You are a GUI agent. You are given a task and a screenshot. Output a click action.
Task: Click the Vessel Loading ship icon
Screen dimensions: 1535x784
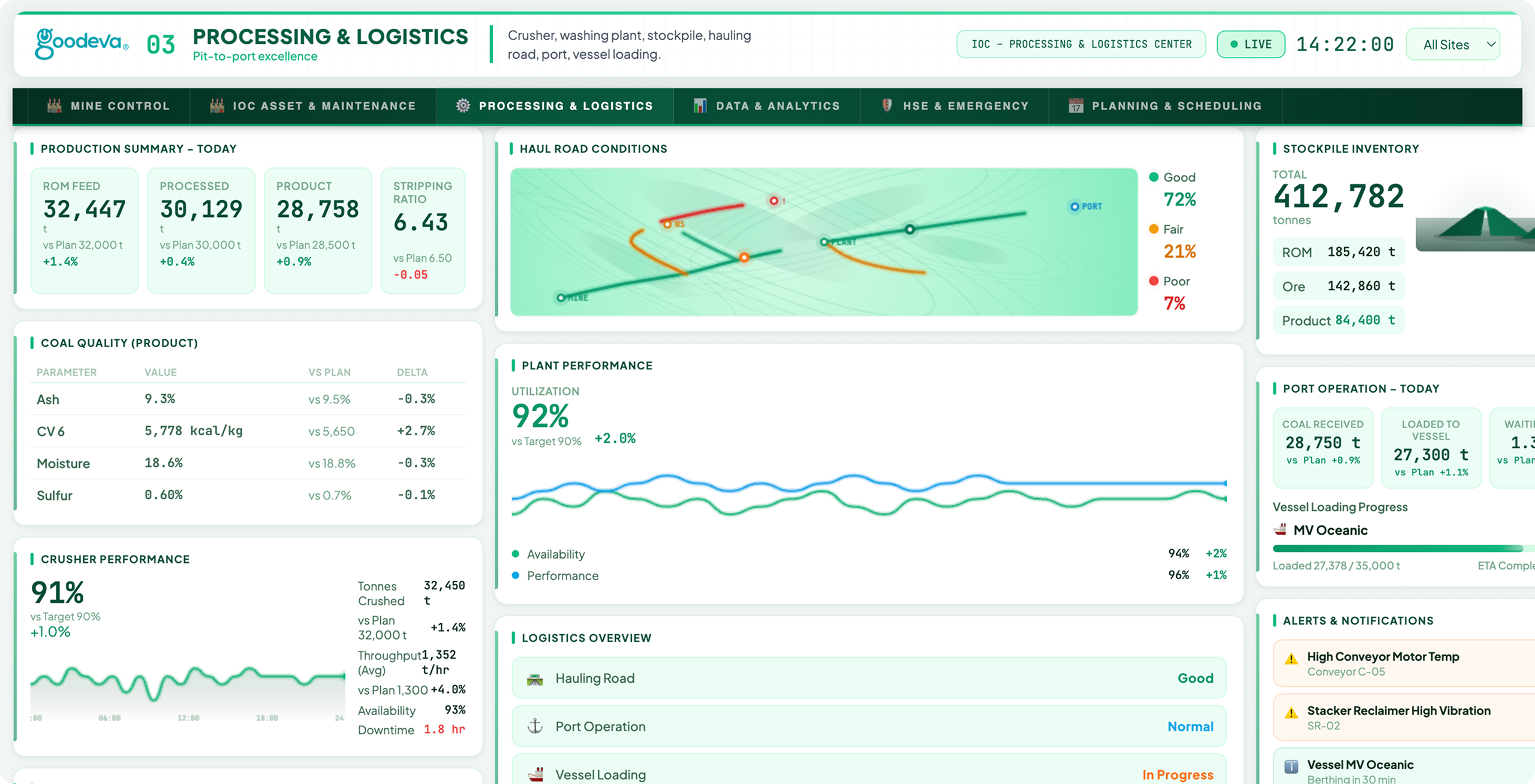(535, 774)
